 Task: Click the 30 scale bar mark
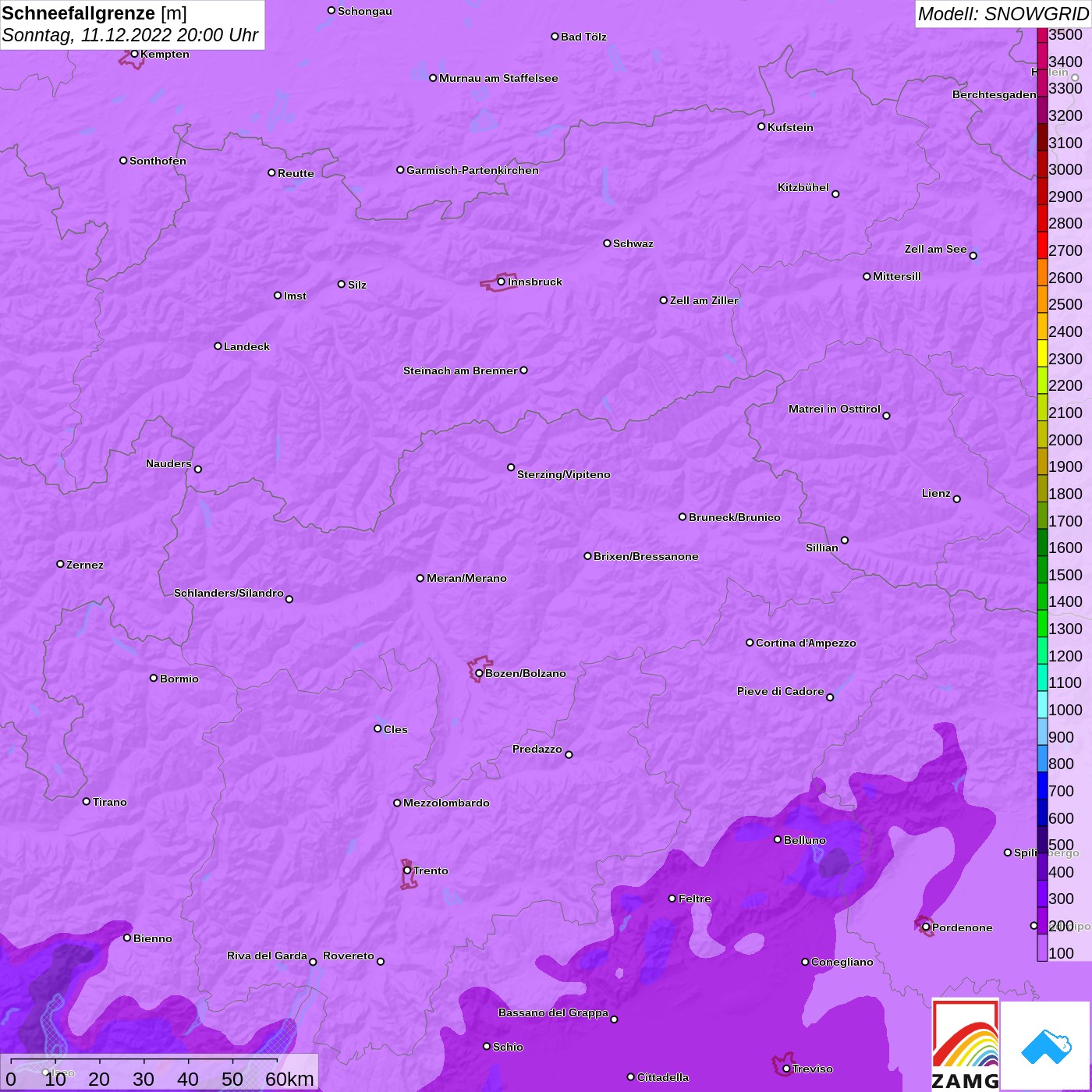(x=144, y=1079)
